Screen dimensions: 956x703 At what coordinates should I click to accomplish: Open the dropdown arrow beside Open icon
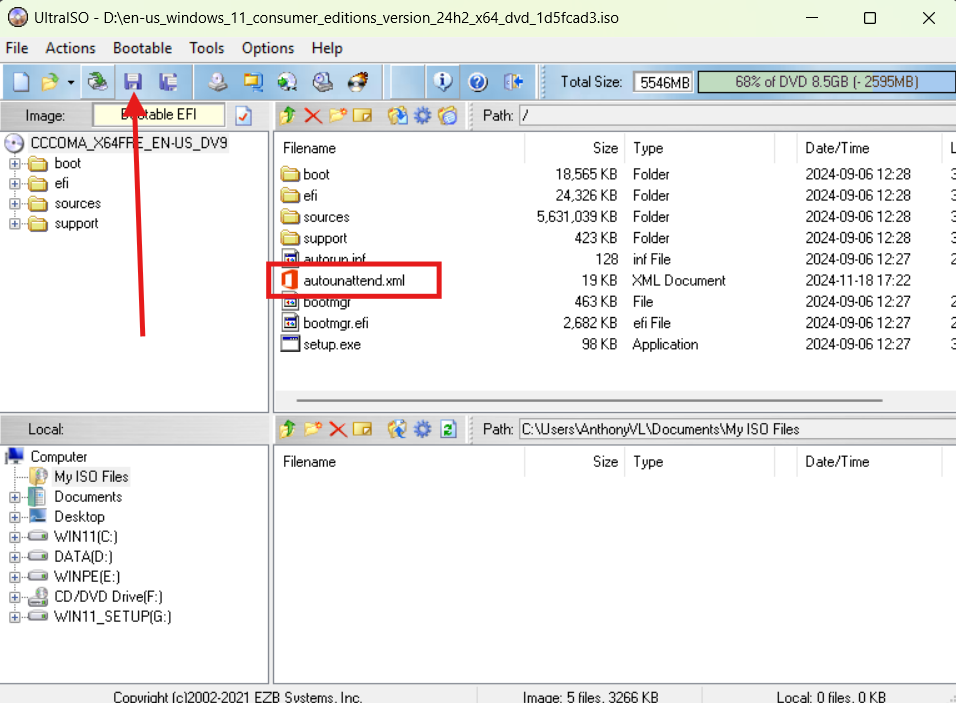70,83
